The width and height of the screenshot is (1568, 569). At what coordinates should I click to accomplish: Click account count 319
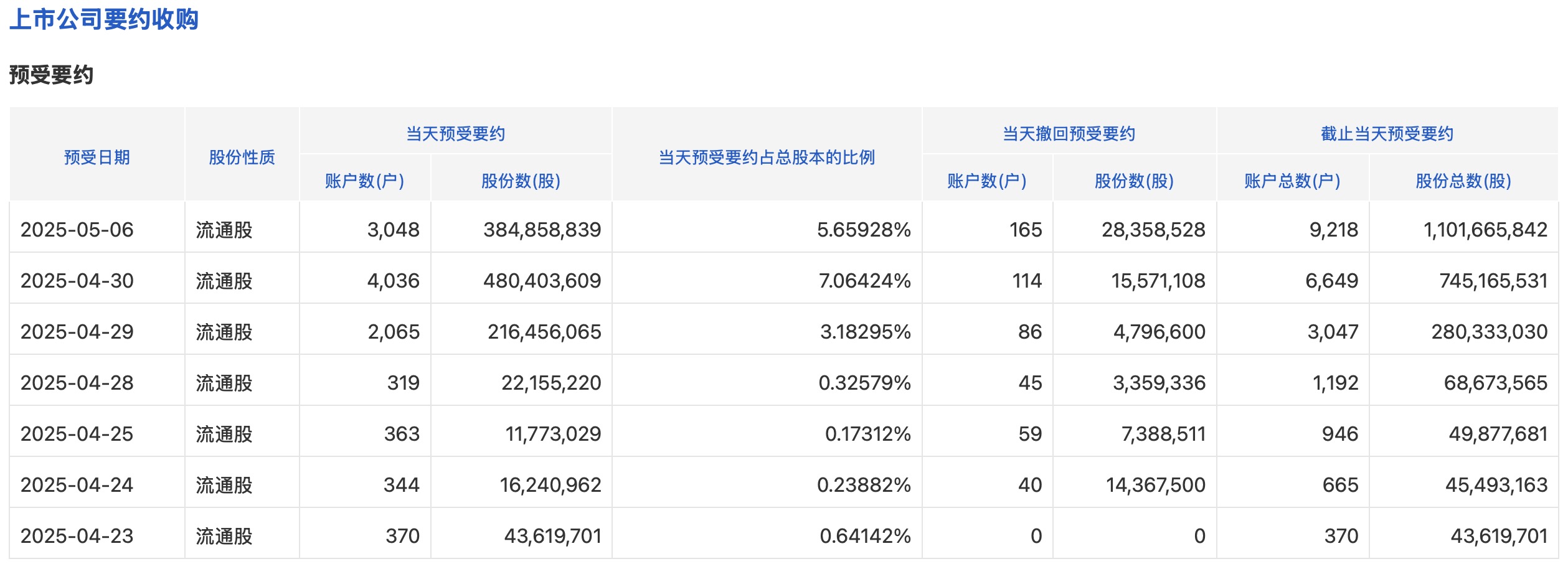coord(404,383)
